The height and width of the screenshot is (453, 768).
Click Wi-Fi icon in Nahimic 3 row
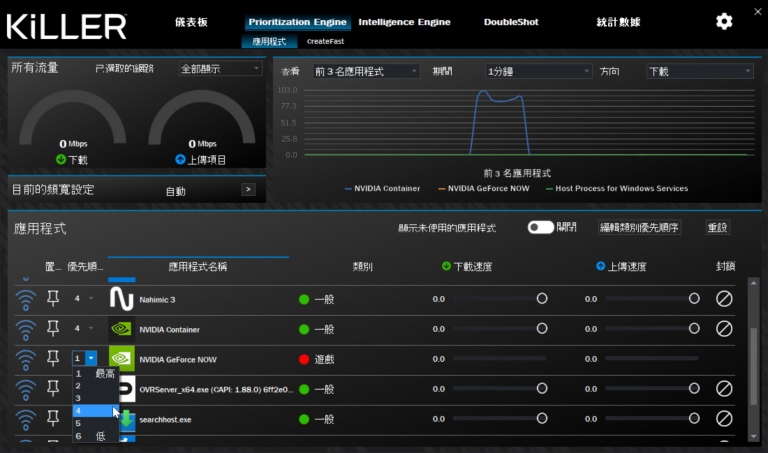(x=25, y=300)
